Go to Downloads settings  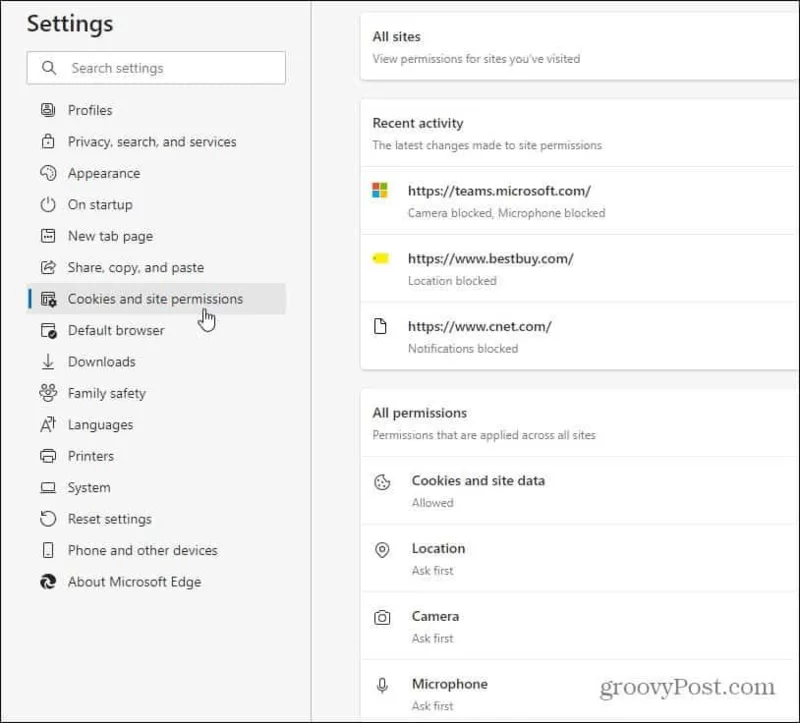pos(156,362)
